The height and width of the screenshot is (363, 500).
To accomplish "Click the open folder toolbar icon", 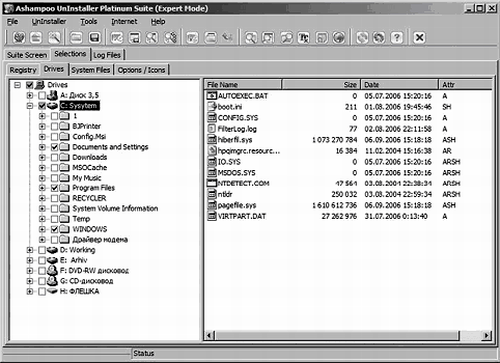I will (76, 38).
